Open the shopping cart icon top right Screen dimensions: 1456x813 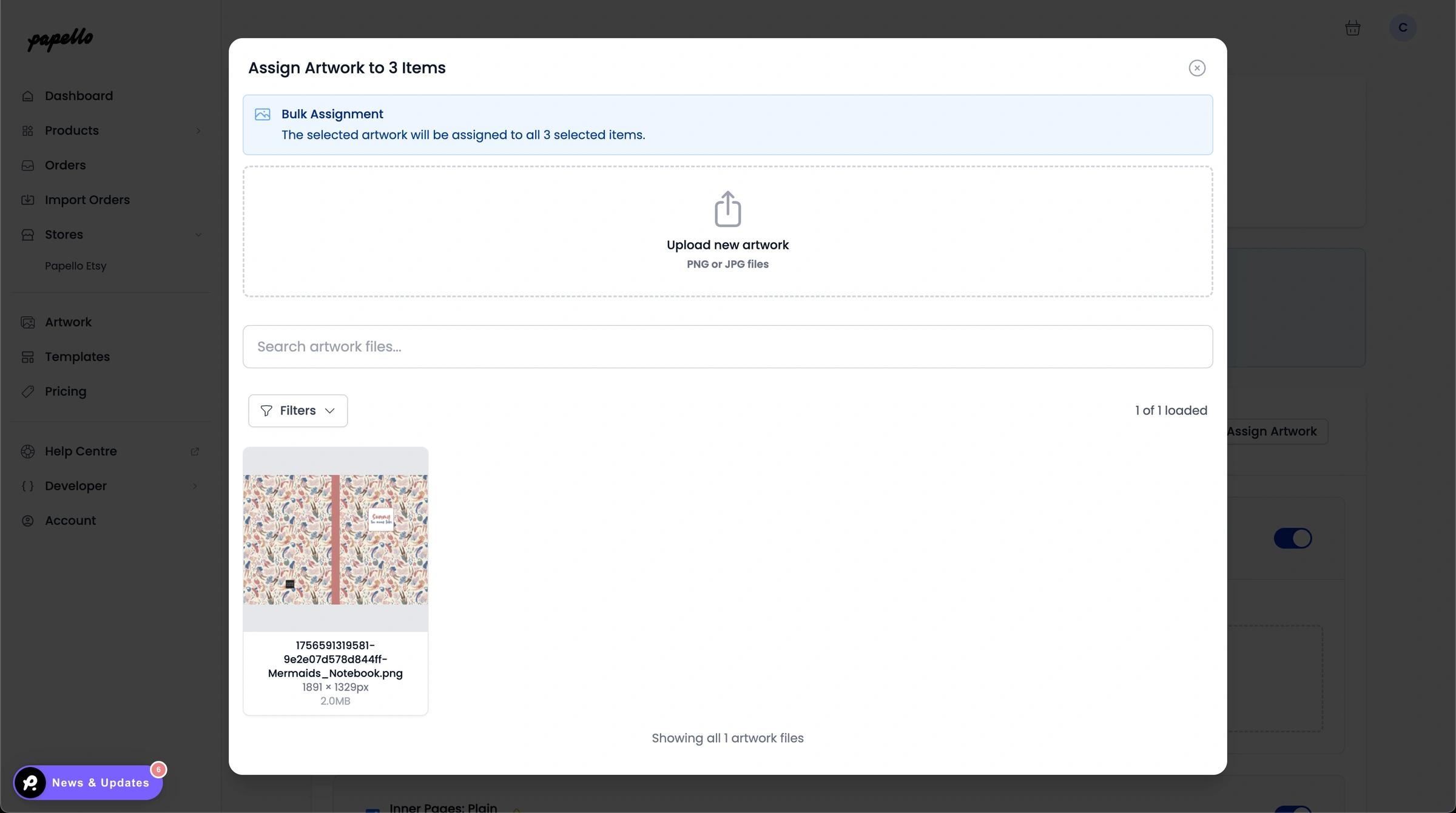(1352, 27)
